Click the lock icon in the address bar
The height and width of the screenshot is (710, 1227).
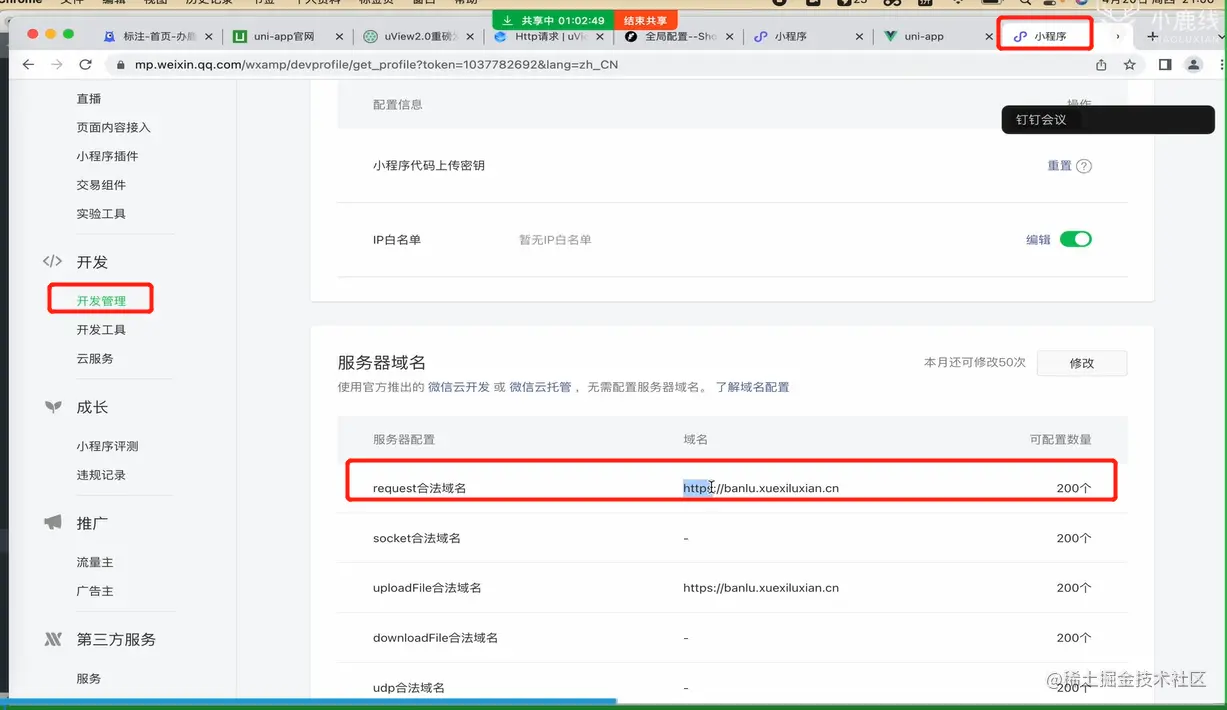[x=121, y=65]
